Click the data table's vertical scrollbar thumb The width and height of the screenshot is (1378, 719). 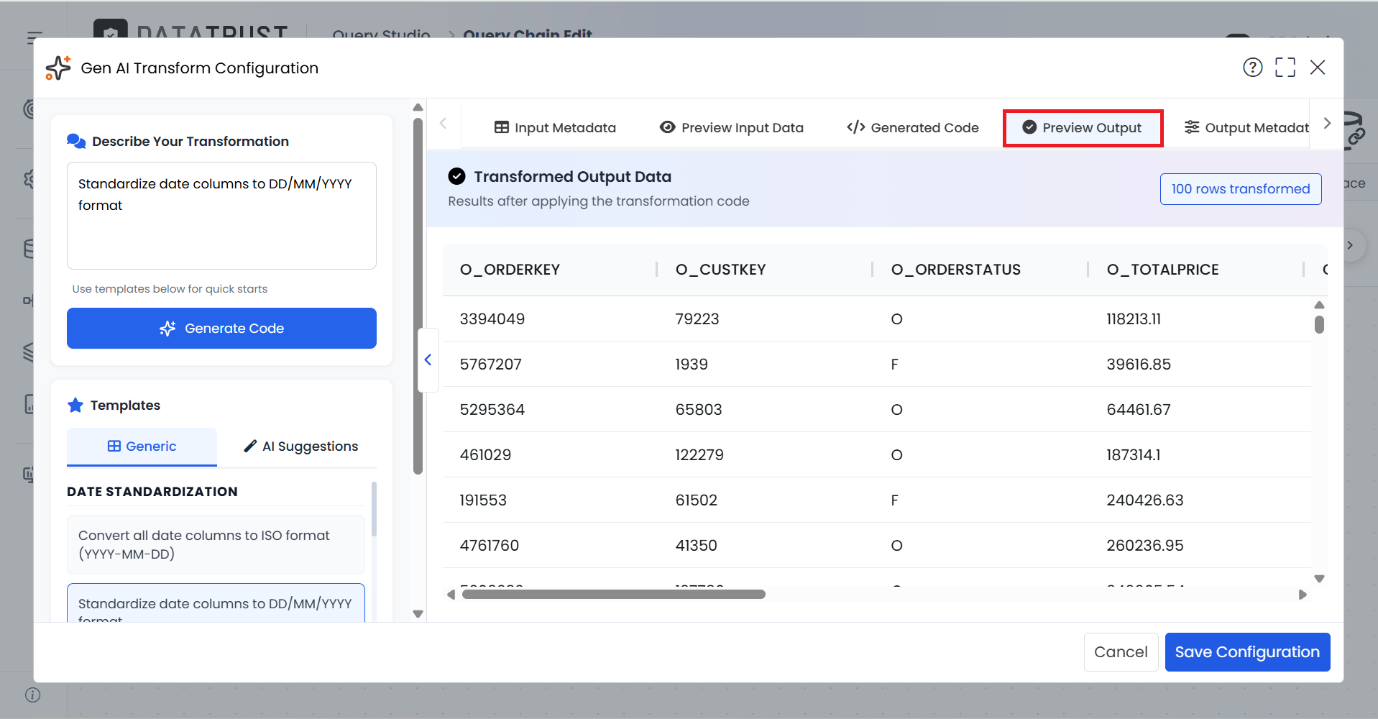tap(1319, 324)
